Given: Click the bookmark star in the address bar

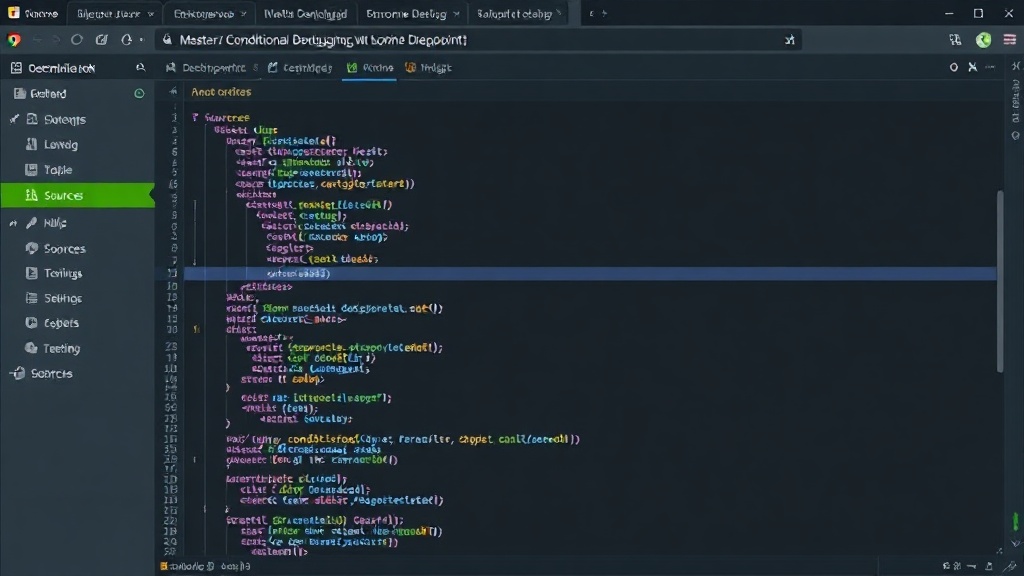Looking at the screenshot, I should 790,40.
